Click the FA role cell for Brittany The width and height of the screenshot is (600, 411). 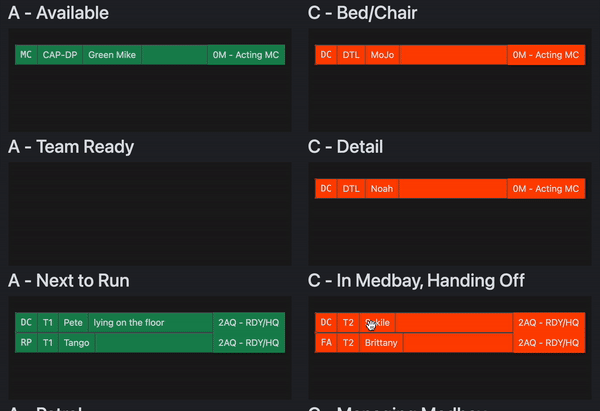[x=326, y=343]
